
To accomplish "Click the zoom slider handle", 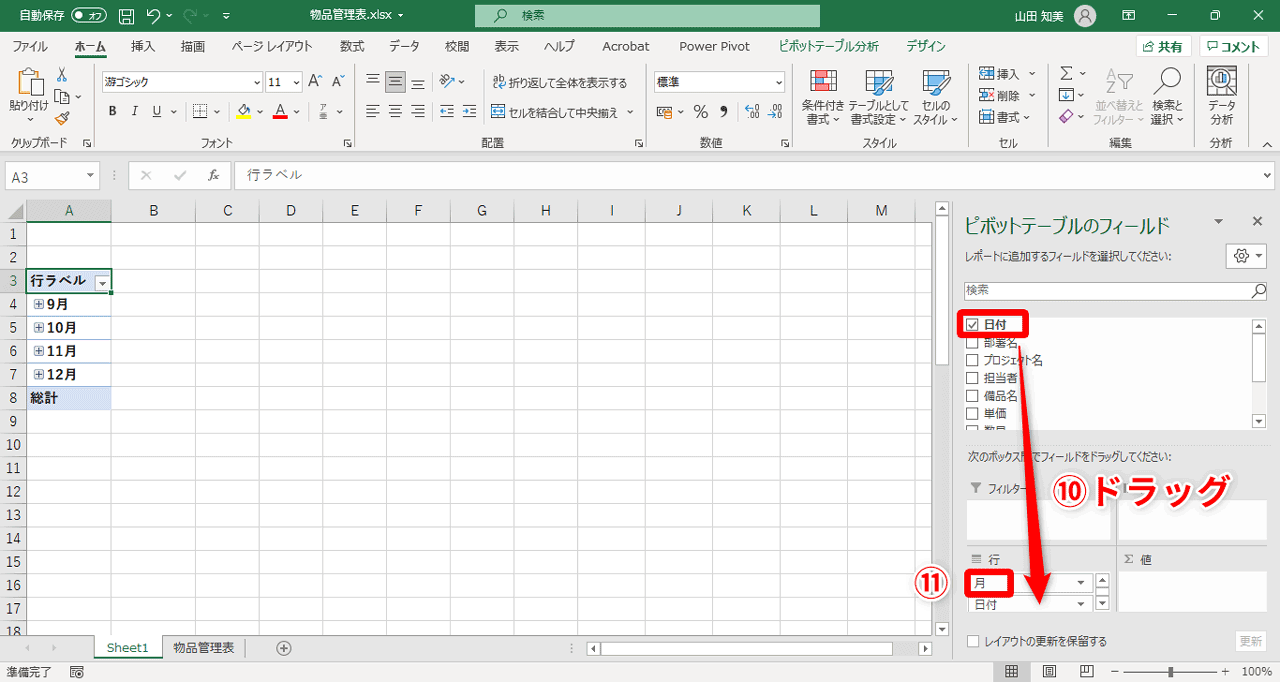I will point(1171,672).
